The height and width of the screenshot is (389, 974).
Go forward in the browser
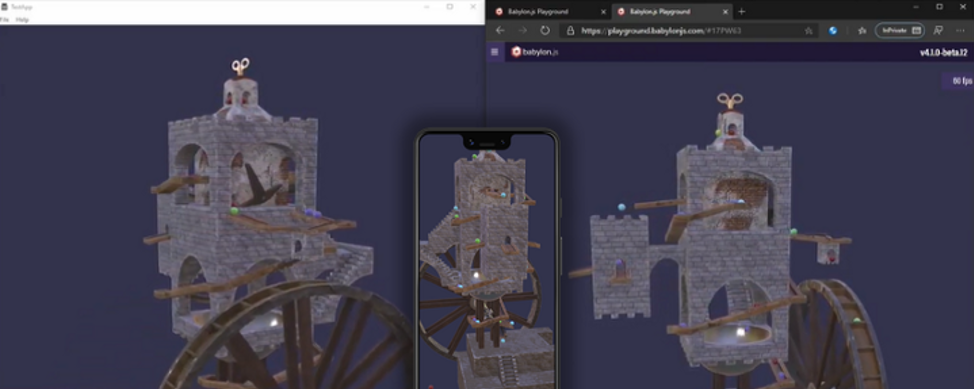pyautogui.click(x=522, y=30)
